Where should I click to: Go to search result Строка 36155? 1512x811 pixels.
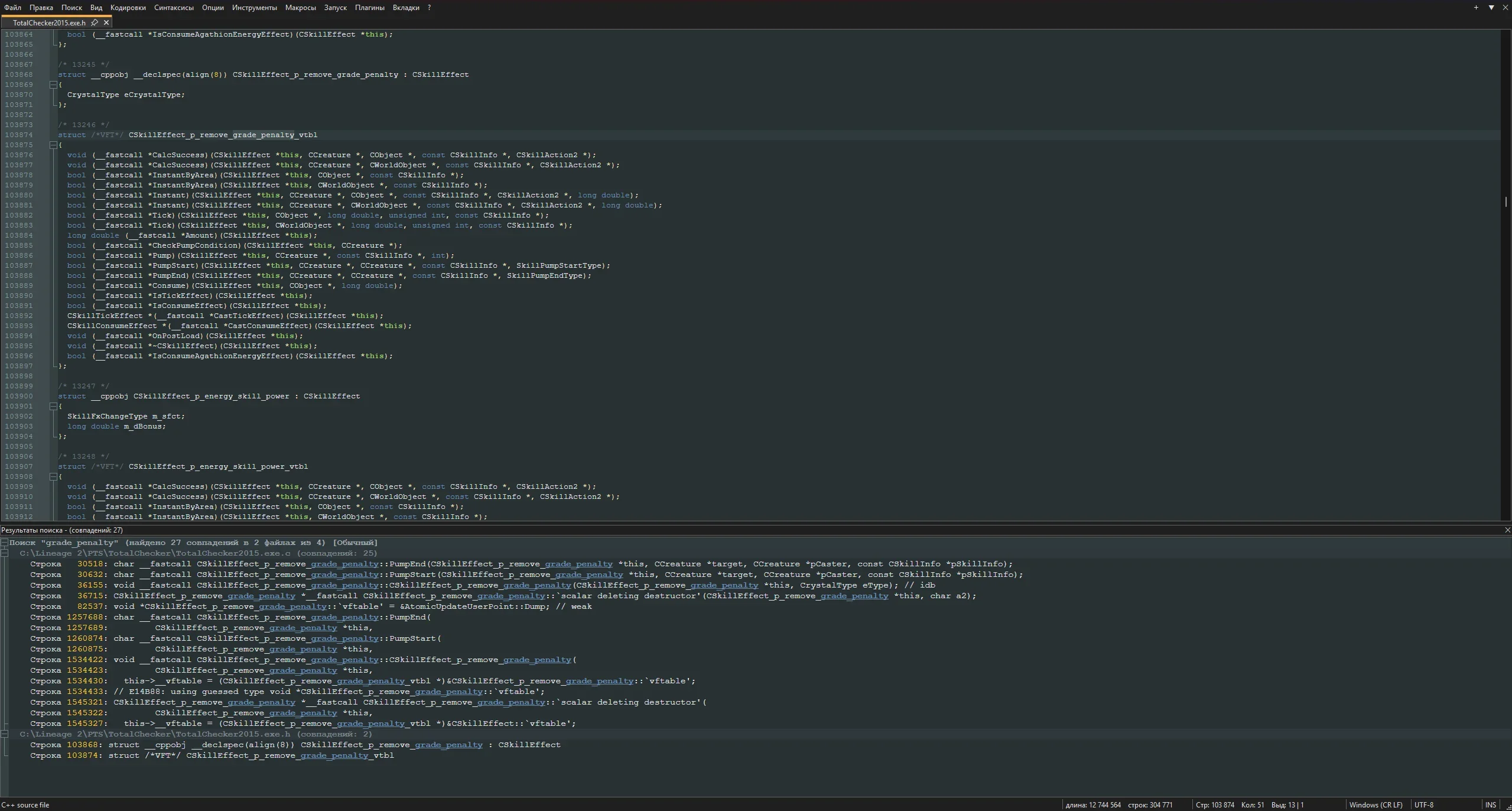pyautogui.click(x=483, y=585)
